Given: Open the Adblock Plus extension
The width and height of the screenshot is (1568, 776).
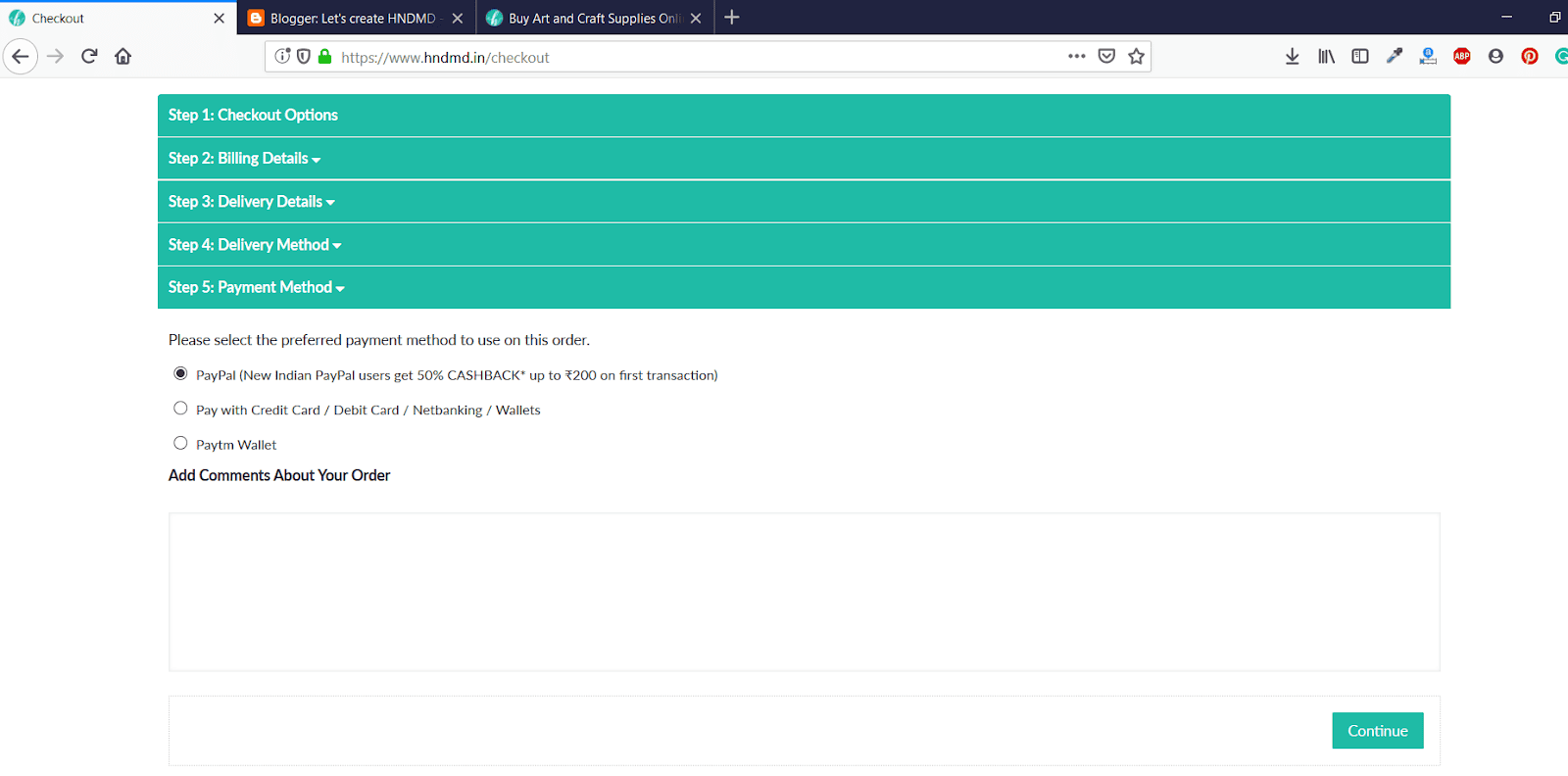Looking at the screenshot, I should 1462,57.
